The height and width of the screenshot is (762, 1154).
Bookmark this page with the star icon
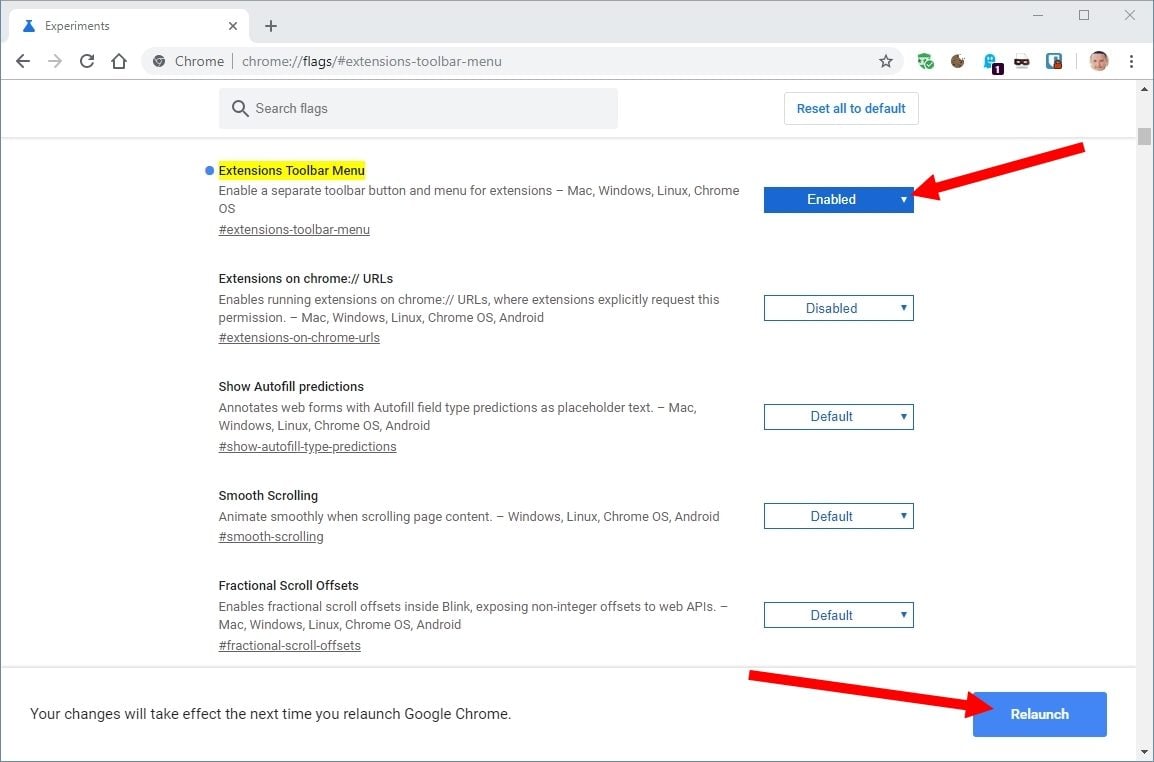coord(886,61)
